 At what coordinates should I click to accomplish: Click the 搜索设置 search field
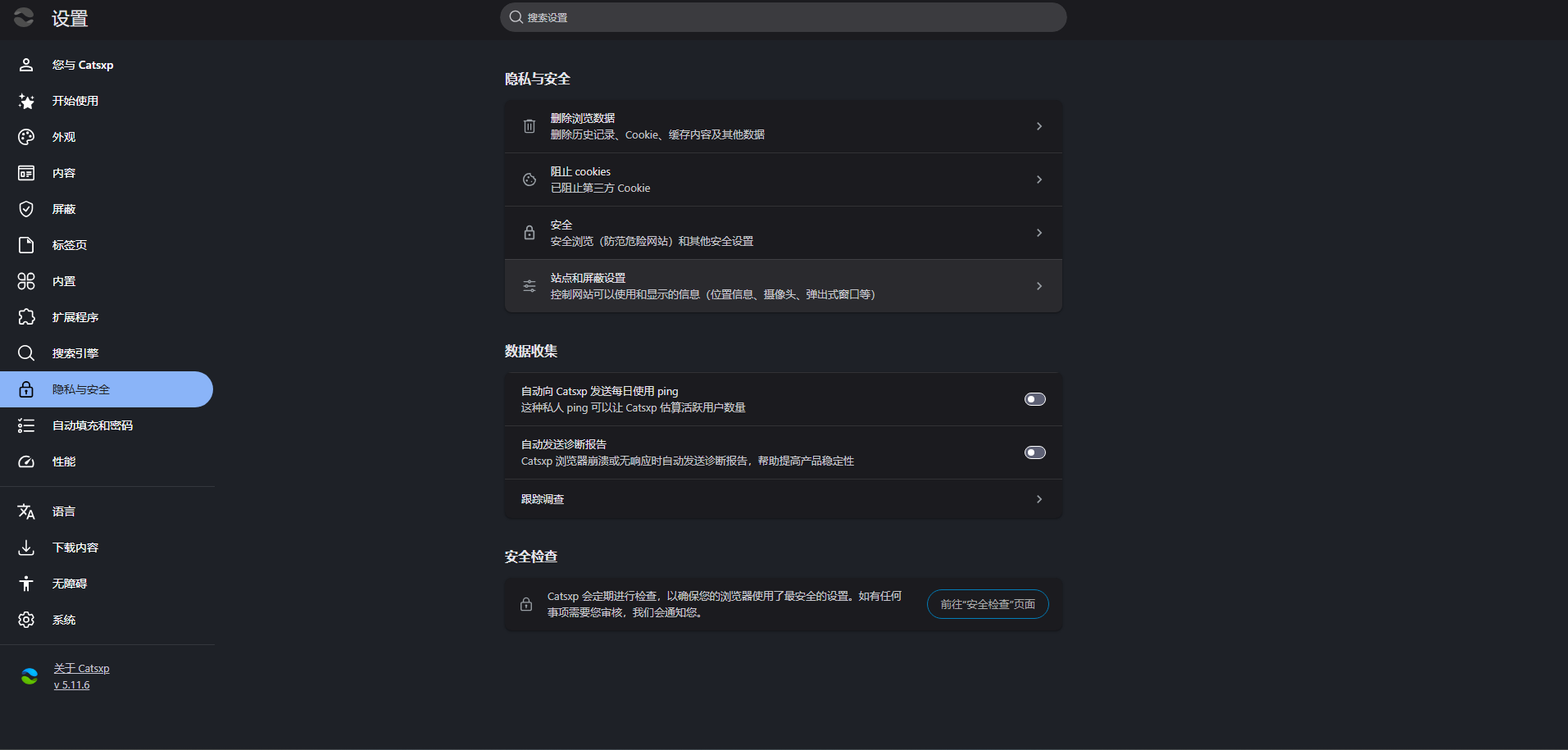point(783,16)
